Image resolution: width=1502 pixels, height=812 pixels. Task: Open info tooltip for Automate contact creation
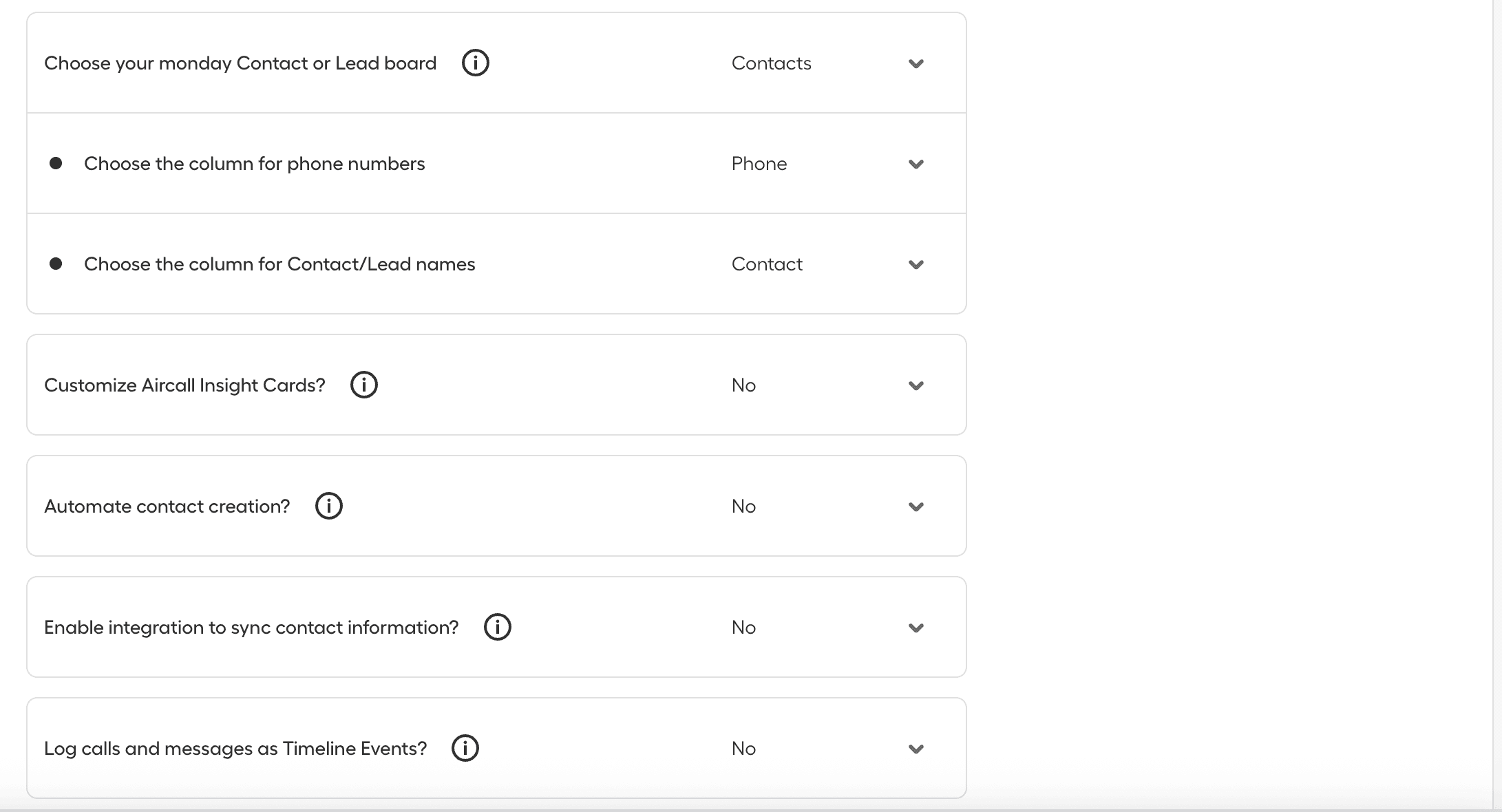(329, 506)
